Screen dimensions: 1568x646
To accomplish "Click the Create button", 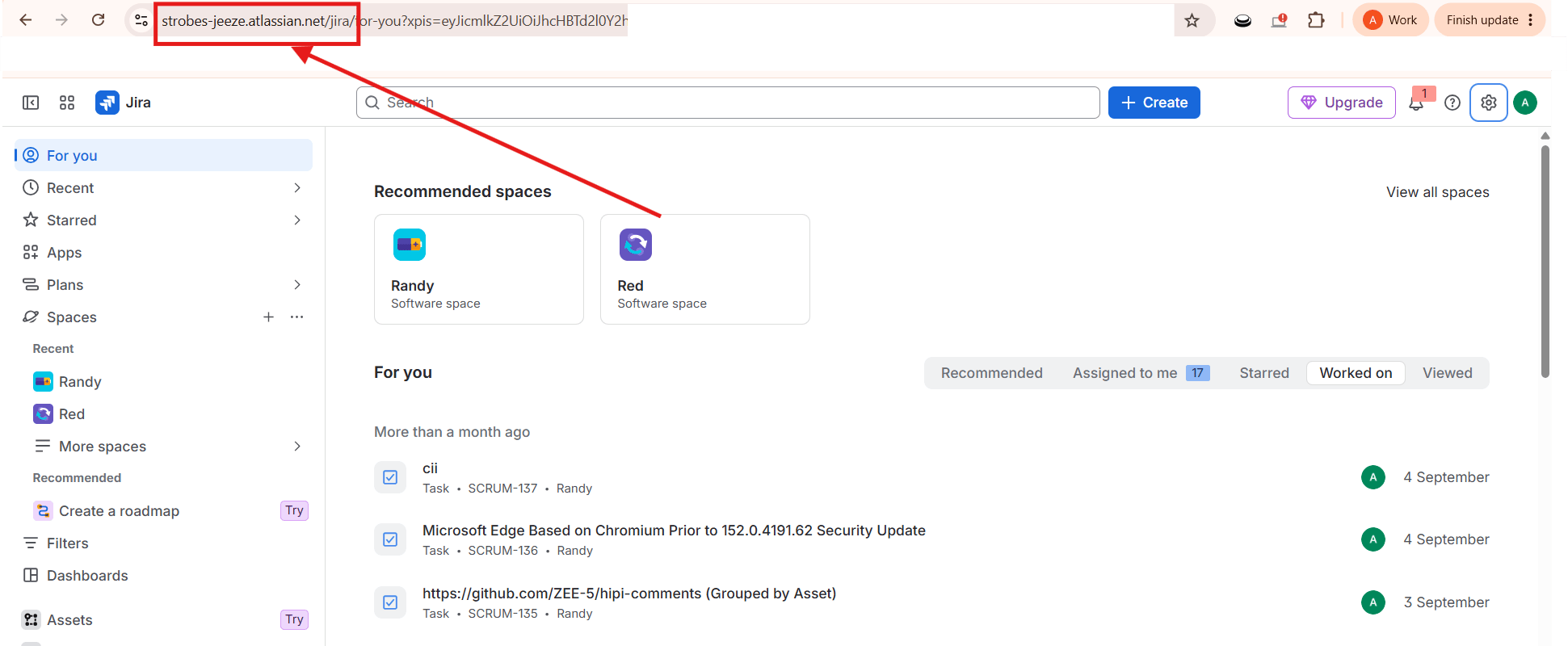I will pos(1154,103).
